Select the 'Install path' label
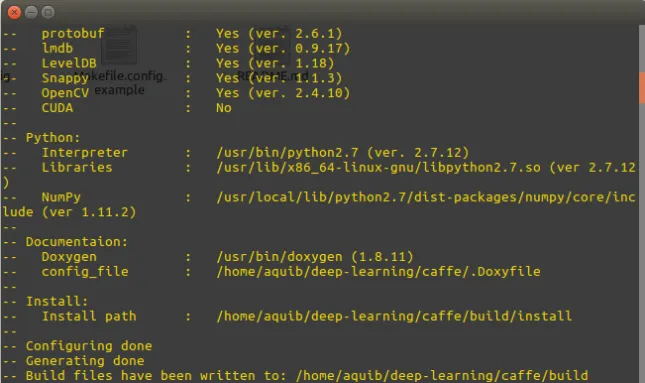Viewport: 645px width, 383px height. [89, 316]
